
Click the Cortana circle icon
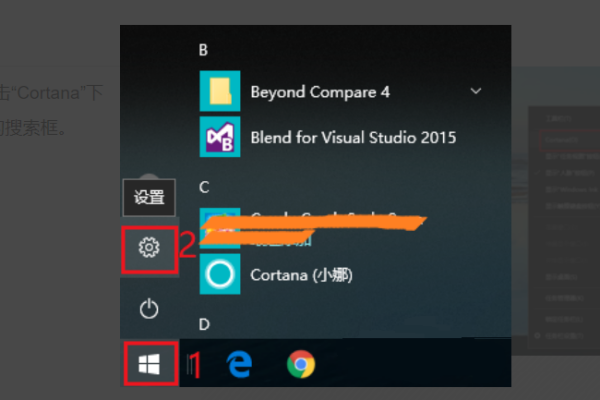click(x=220, y=274)
